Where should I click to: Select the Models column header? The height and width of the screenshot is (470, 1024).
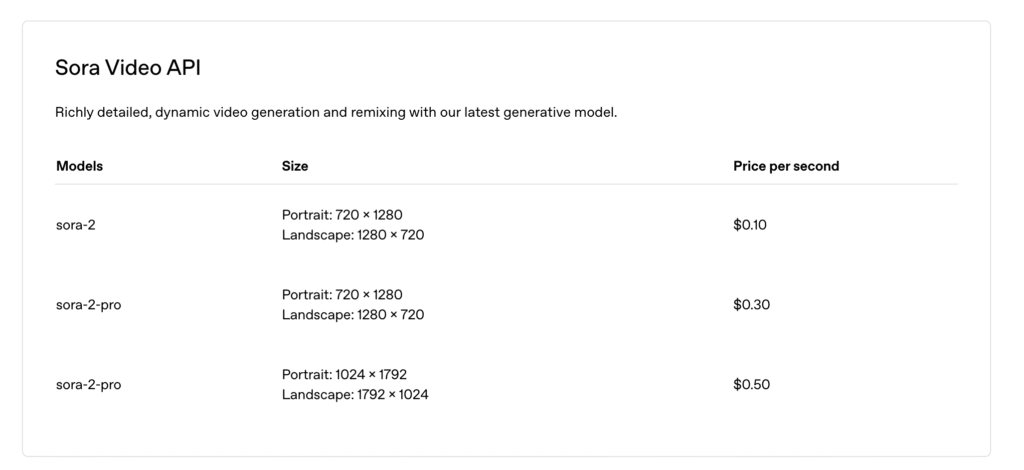pos(79,166)
